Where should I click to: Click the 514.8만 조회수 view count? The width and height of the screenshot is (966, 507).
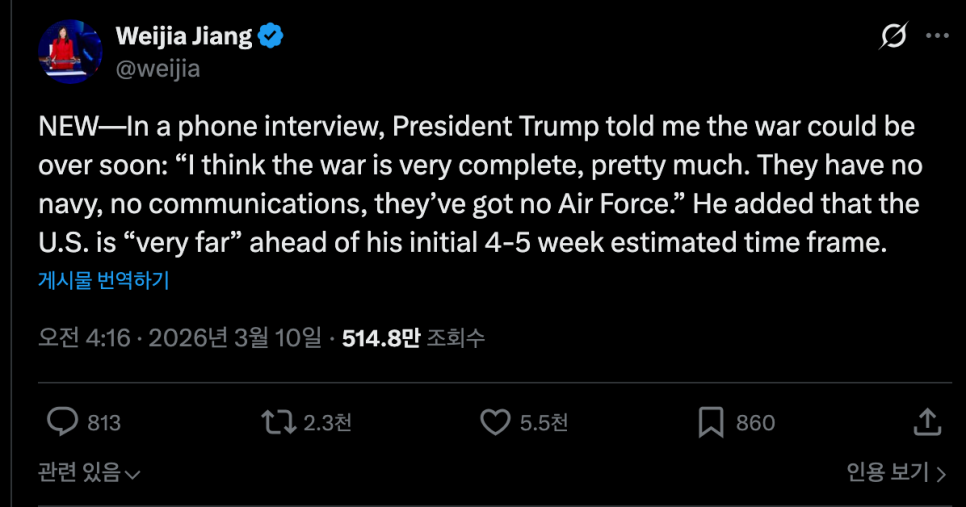pos(413,338)
